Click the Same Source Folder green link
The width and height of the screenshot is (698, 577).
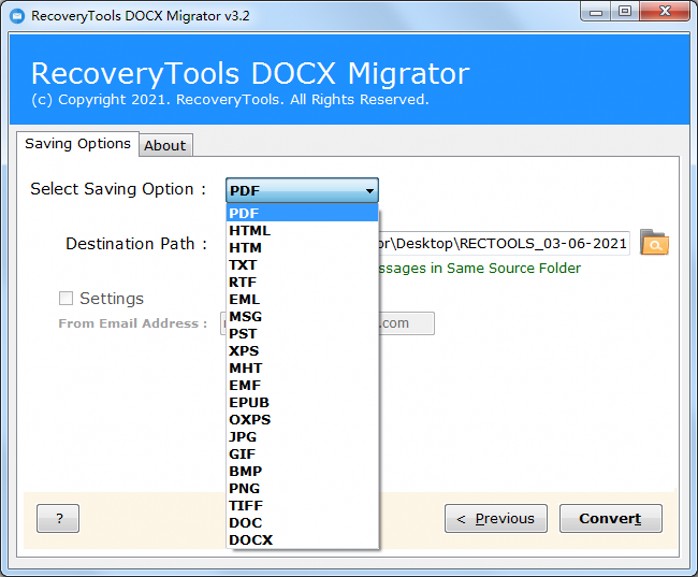(479, 268)
